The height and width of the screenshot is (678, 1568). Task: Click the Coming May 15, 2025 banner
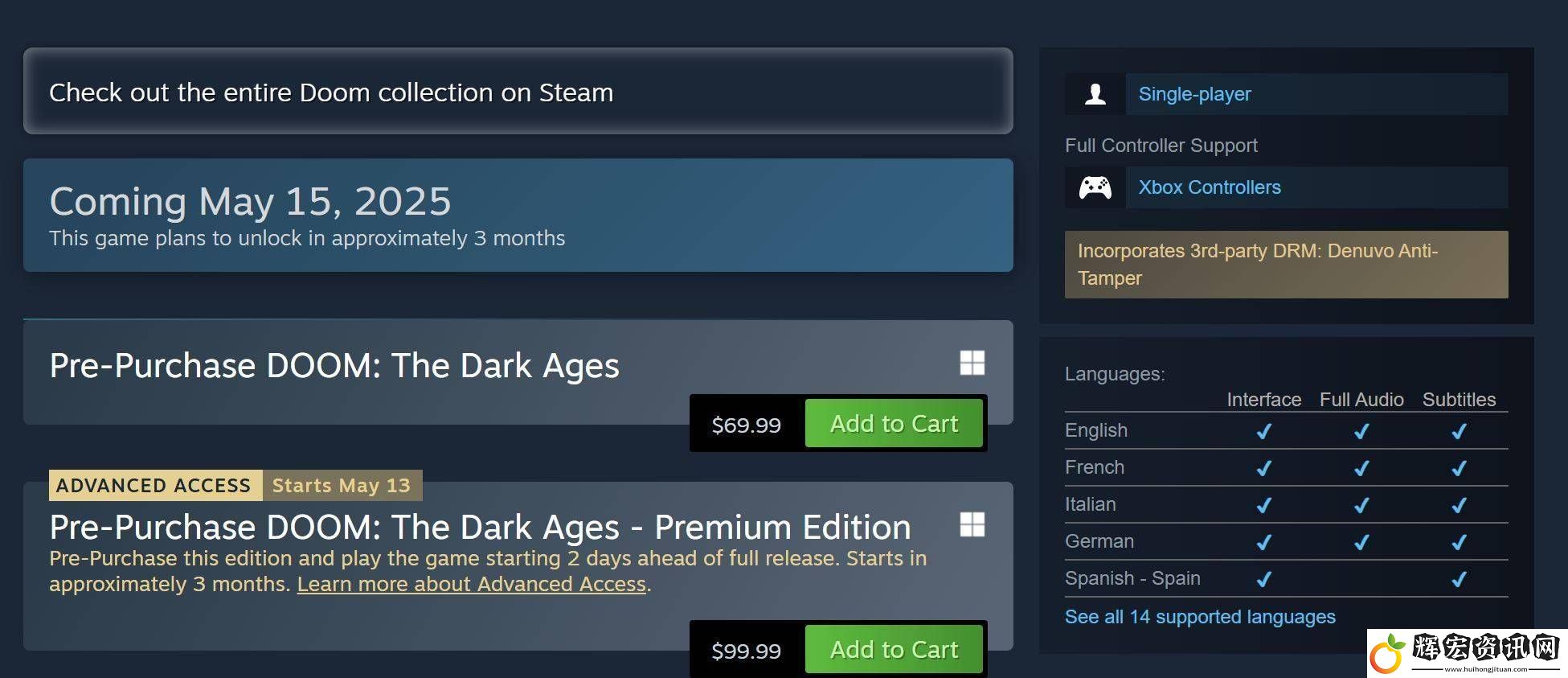click(x=518, y=215)
